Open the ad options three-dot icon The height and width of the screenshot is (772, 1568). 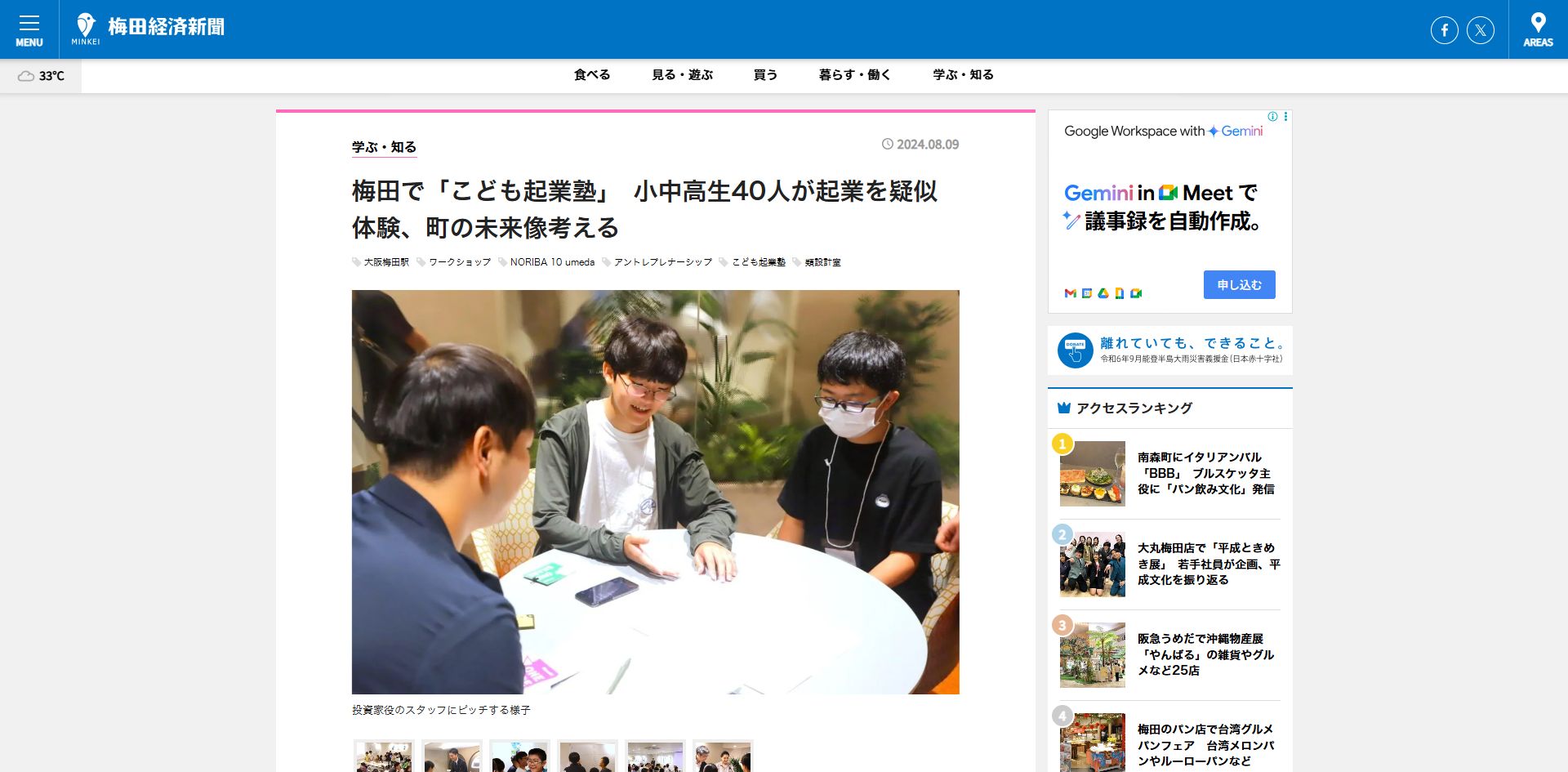click(x=1285, y=117)
